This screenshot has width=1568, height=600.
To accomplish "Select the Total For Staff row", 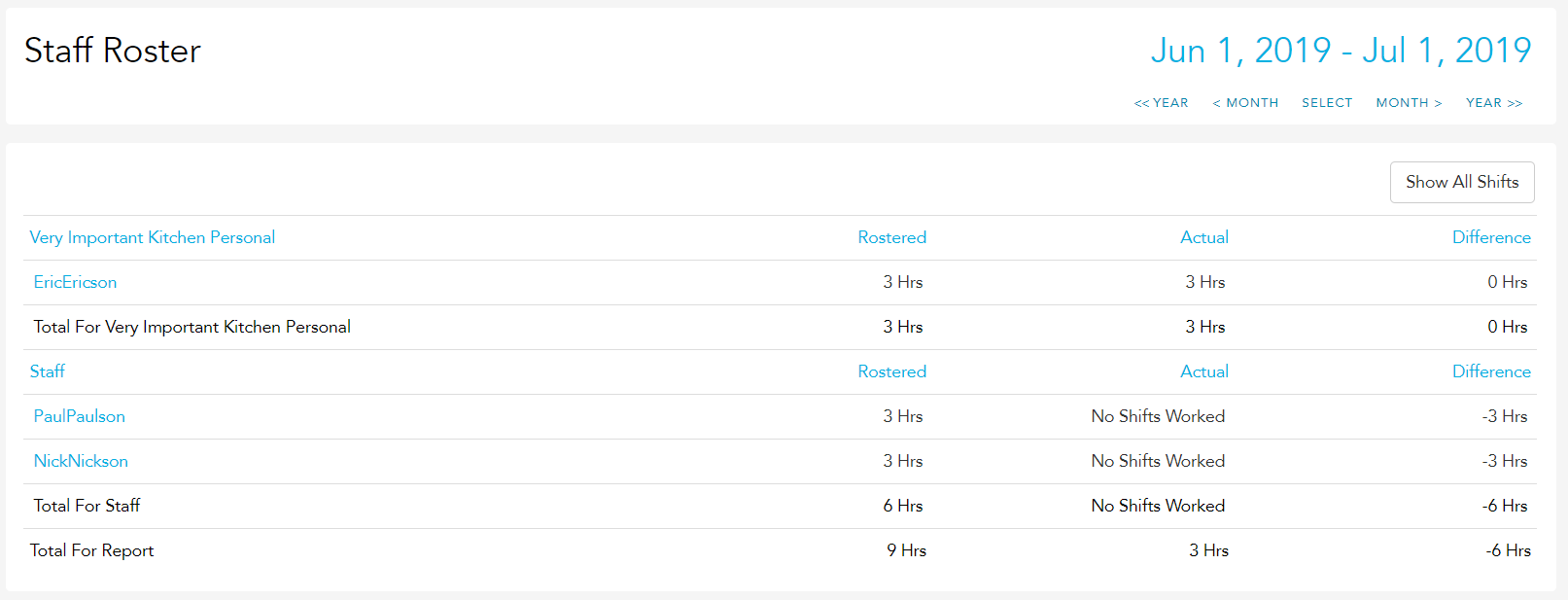I will pos(780,506).
